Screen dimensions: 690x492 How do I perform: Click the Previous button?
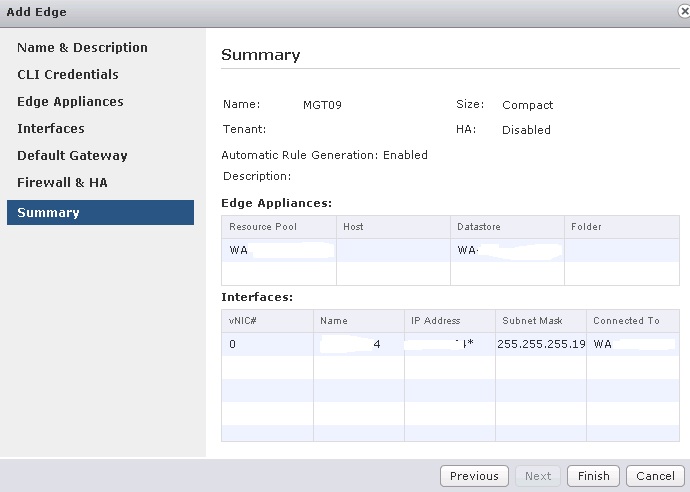pos(474,476)
